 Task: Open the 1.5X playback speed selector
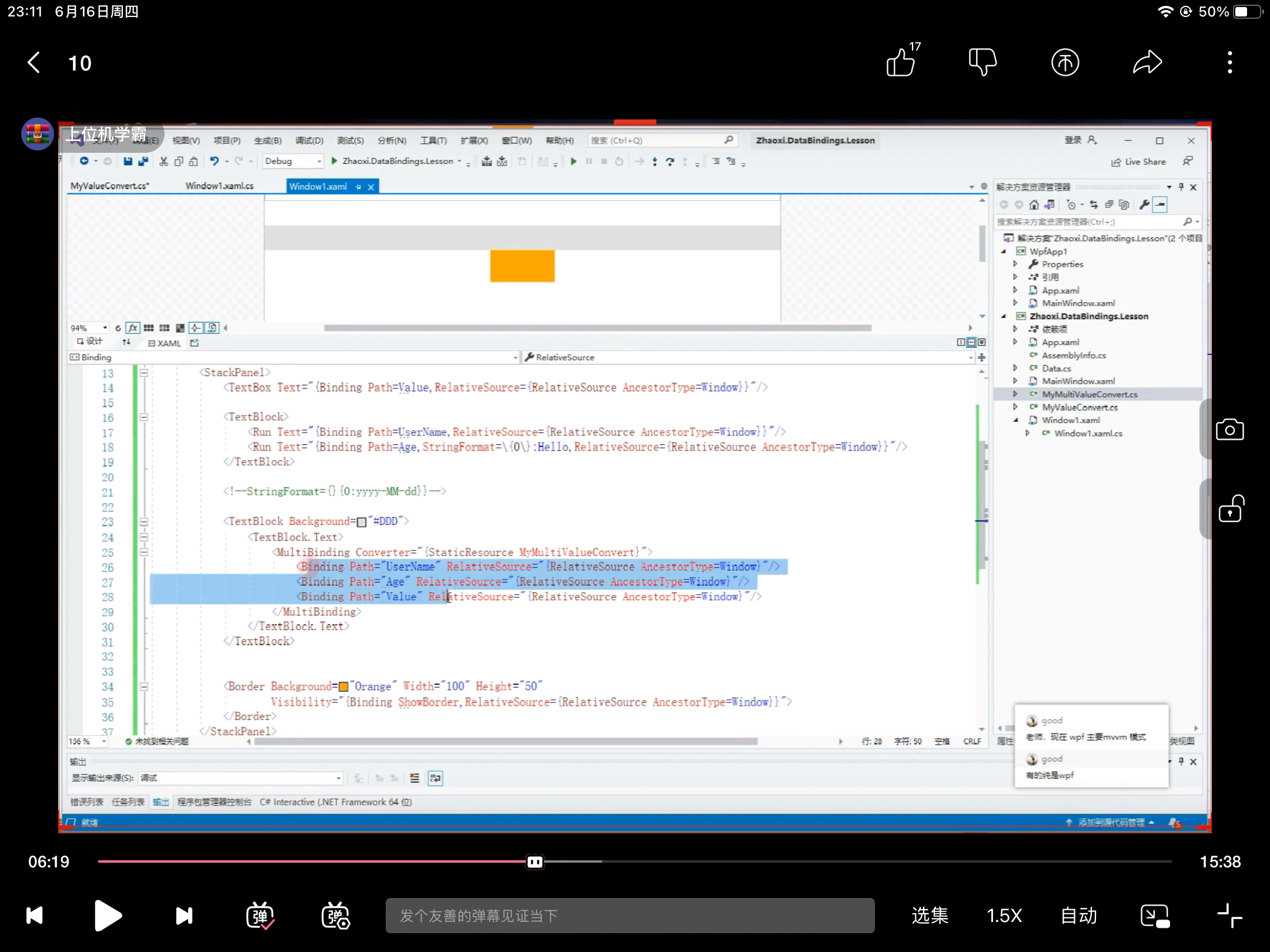1004,916
